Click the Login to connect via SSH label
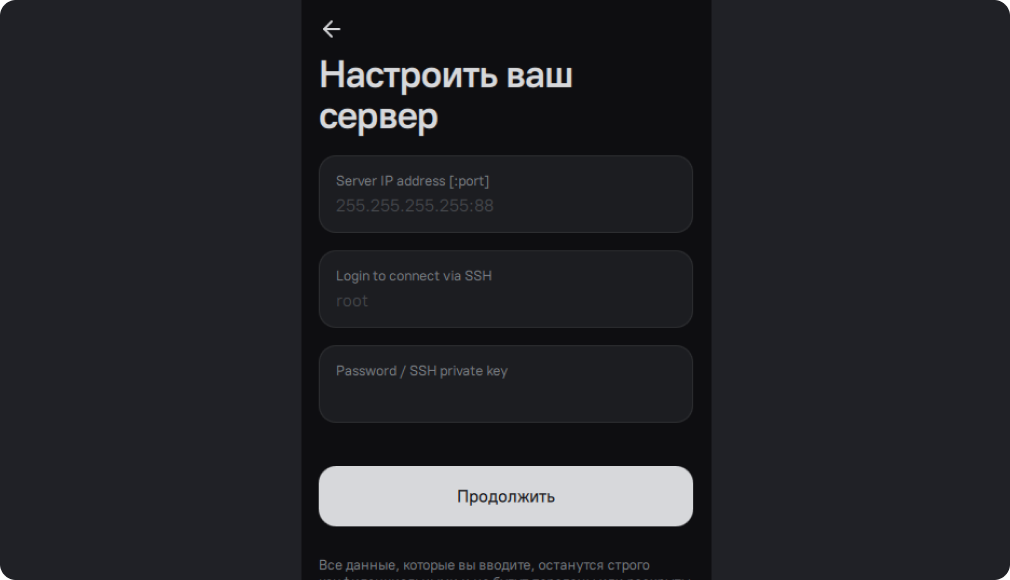 (x=414, y=276)
